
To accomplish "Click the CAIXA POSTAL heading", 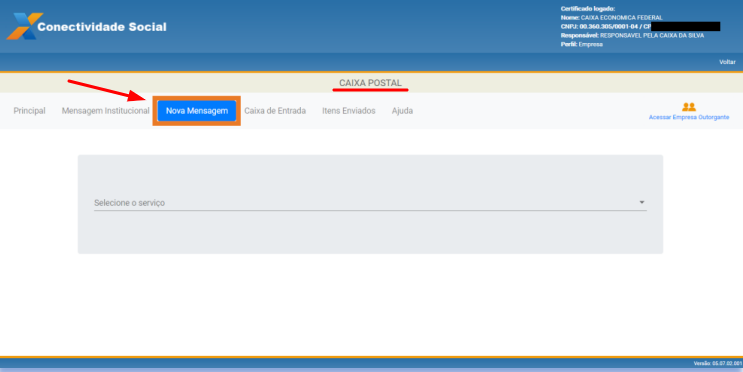I will [370, 83].
